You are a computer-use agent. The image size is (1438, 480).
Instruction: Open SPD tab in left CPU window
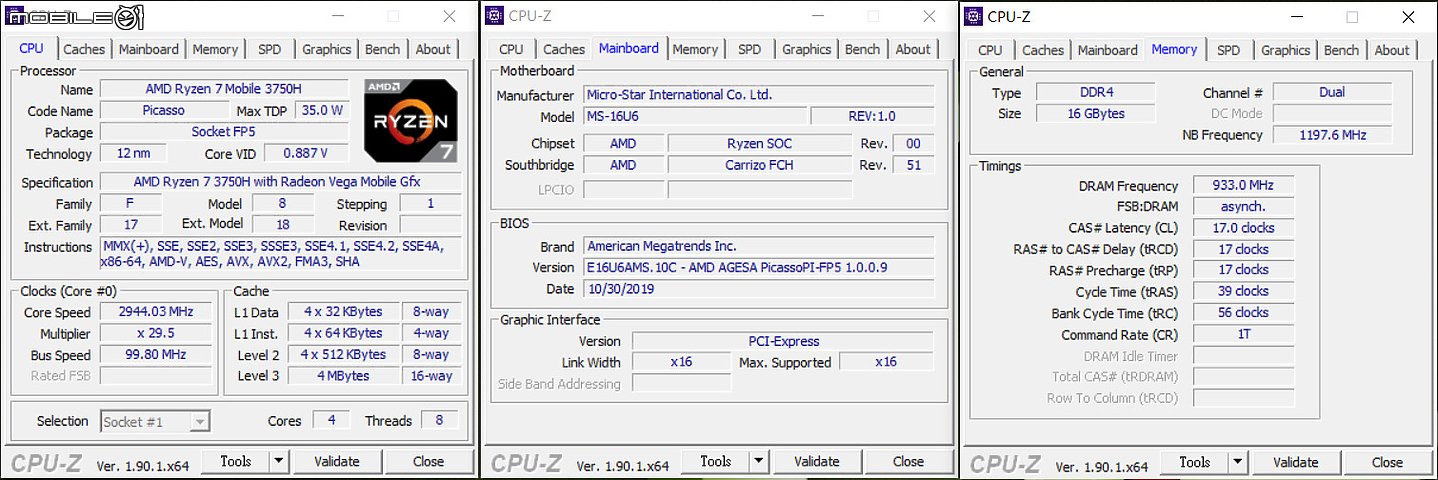270,49
